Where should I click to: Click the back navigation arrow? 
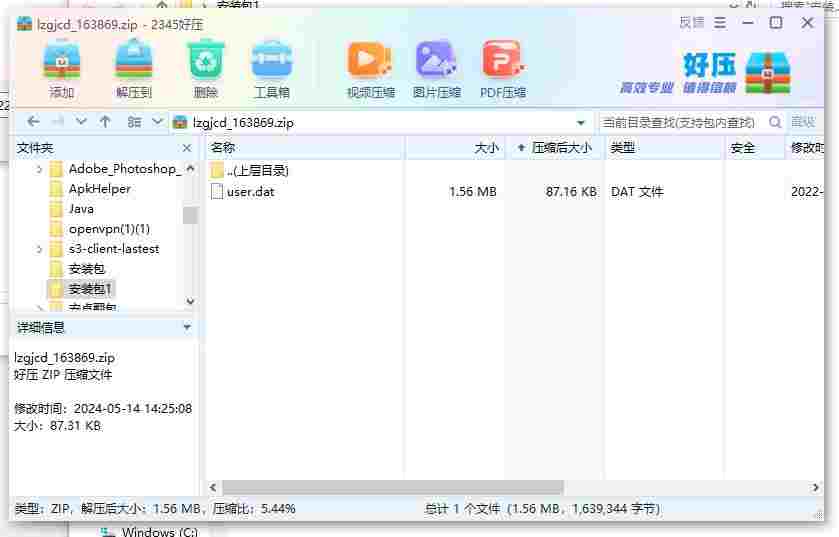33,122
